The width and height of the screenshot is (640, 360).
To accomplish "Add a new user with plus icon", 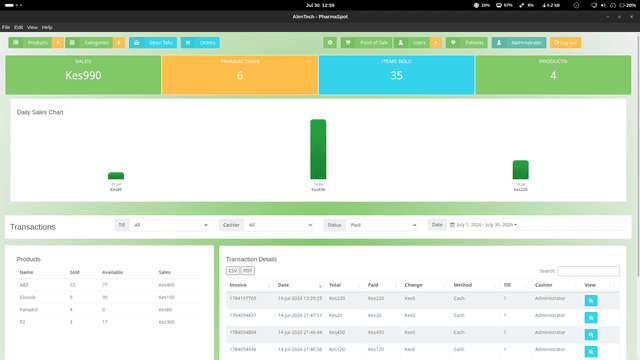I will 436,42.
